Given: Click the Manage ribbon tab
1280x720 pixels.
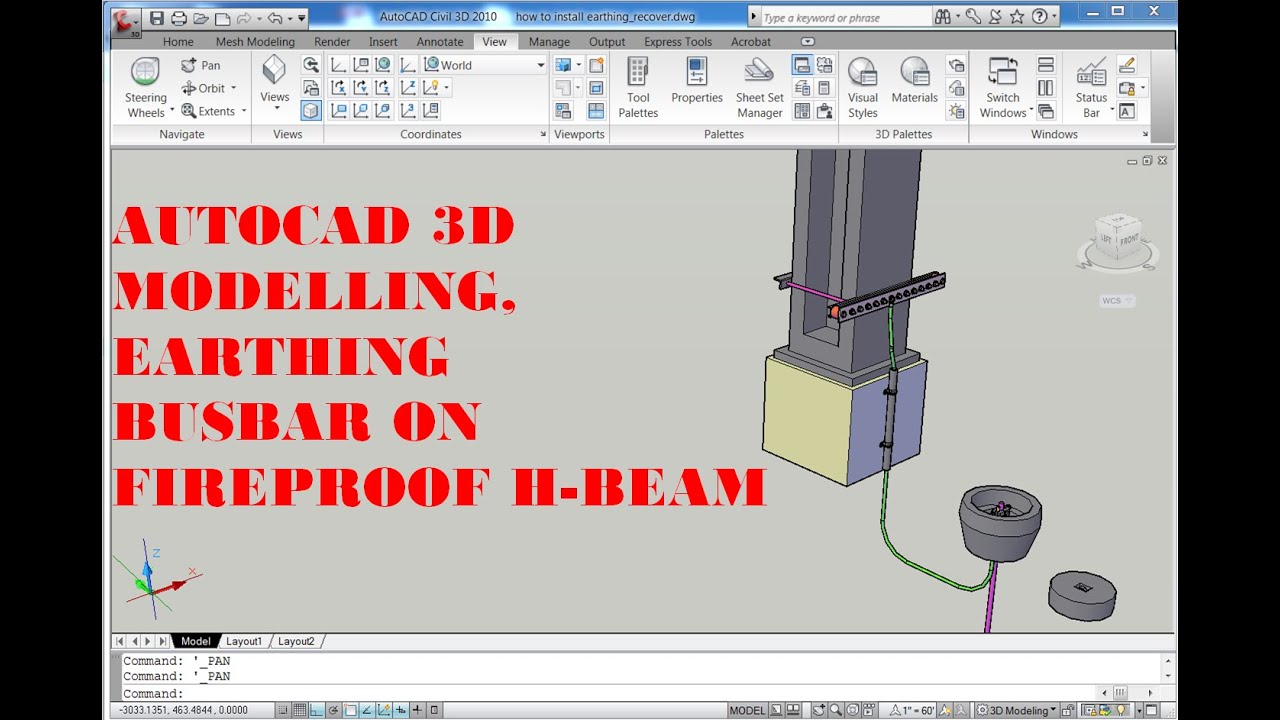Looking at the screenshot, I should click(x=549, y=42).
